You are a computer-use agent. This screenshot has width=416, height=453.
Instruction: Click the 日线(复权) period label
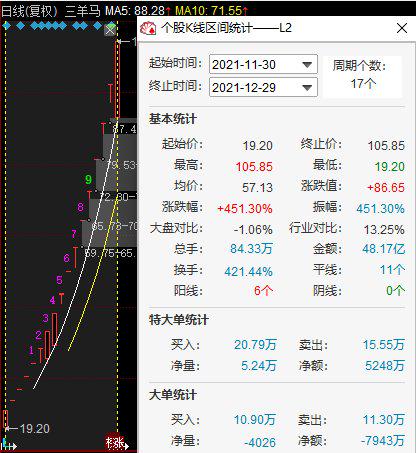coord(30,11)
